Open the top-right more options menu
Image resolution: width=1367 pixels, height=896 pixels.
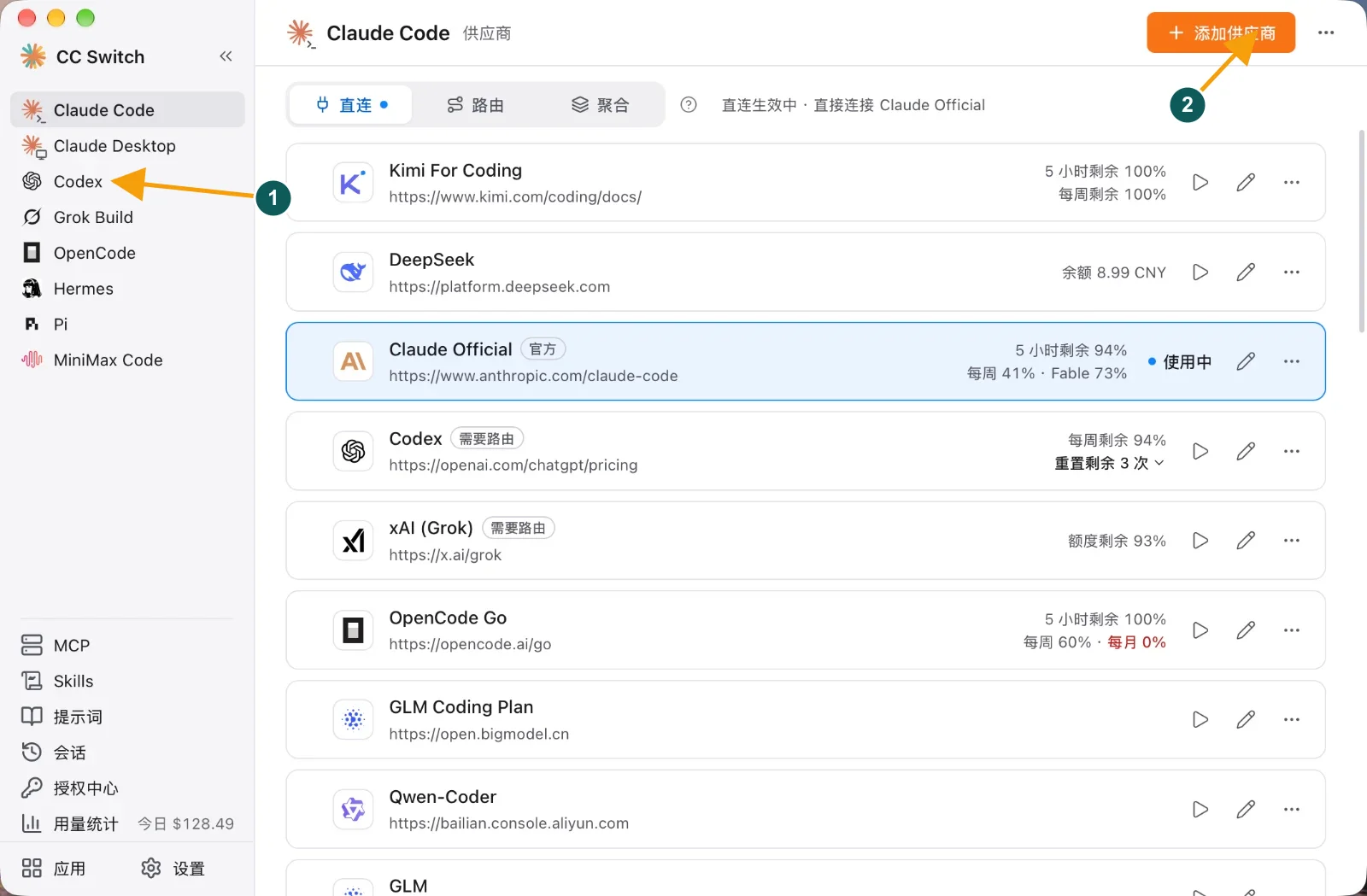pos(1326,32)
